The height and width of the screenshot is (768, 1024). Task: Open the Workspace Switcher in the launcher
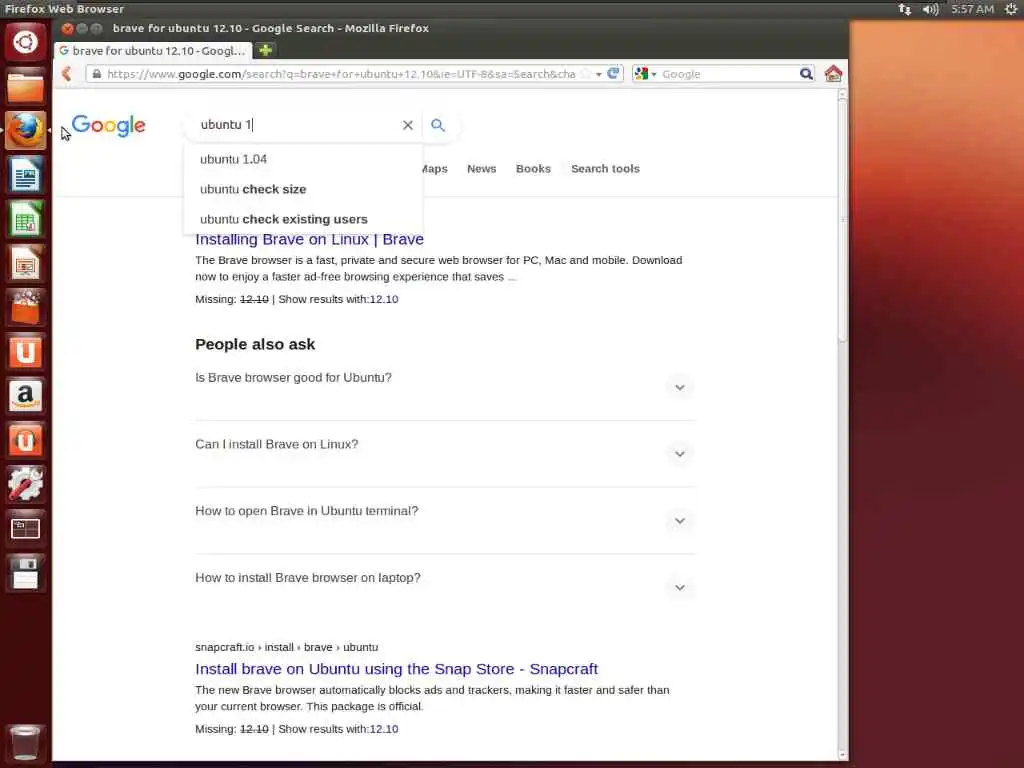[x=25, y=528]
